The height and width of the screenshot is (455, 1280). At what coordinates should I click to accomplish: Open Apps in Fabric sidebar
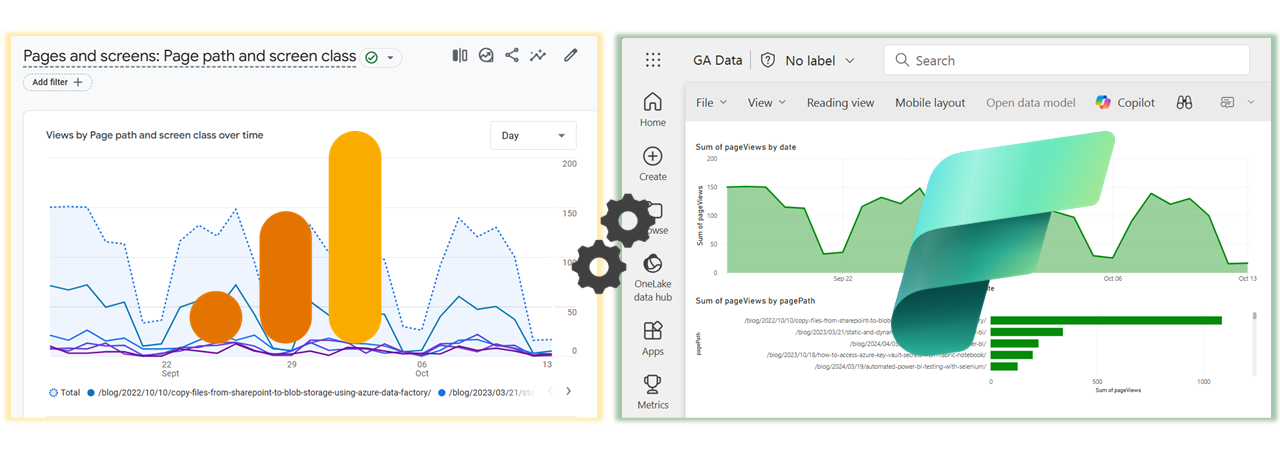[x=653, y=338]
